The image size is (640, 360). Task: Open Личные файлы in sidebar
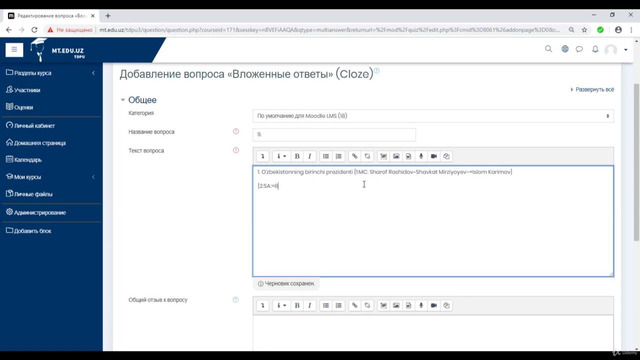(x=29, y=194)
